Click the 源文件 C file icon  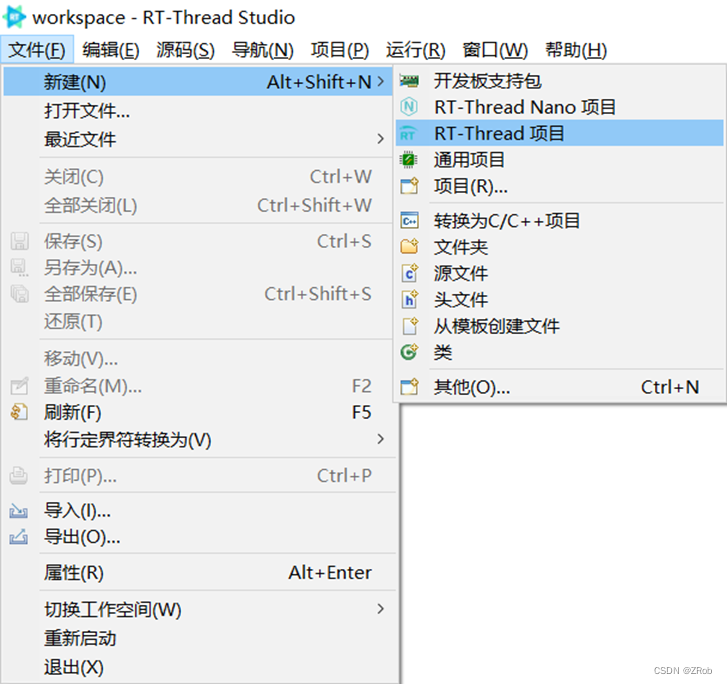(x=410, y=273)
